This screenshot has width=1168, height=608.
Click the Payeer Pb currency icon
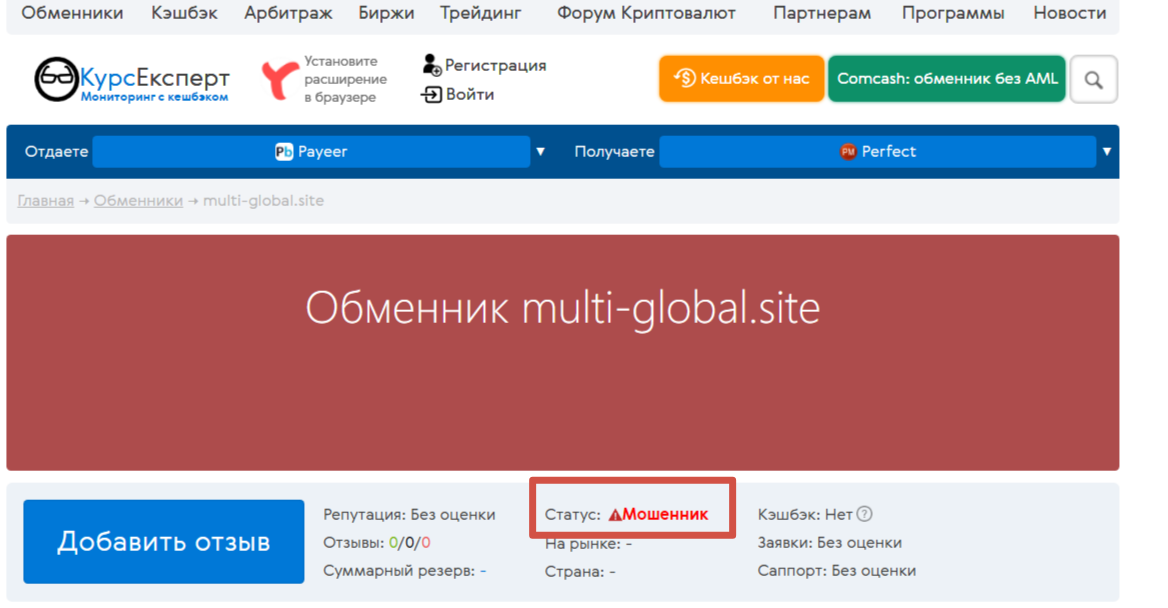[284, 151]
